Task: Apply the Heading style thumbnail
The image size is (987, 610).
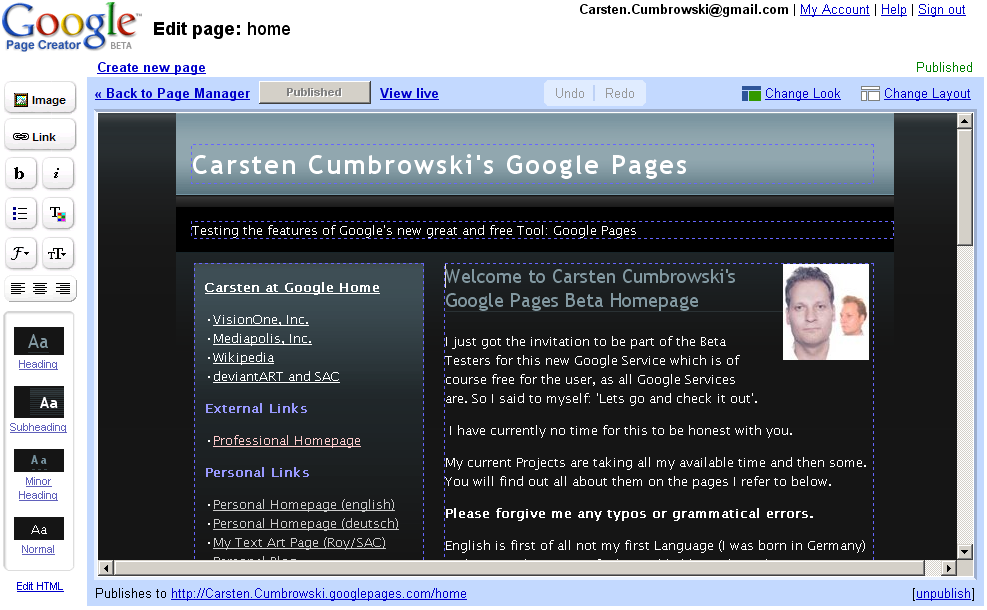Action: 39,341
